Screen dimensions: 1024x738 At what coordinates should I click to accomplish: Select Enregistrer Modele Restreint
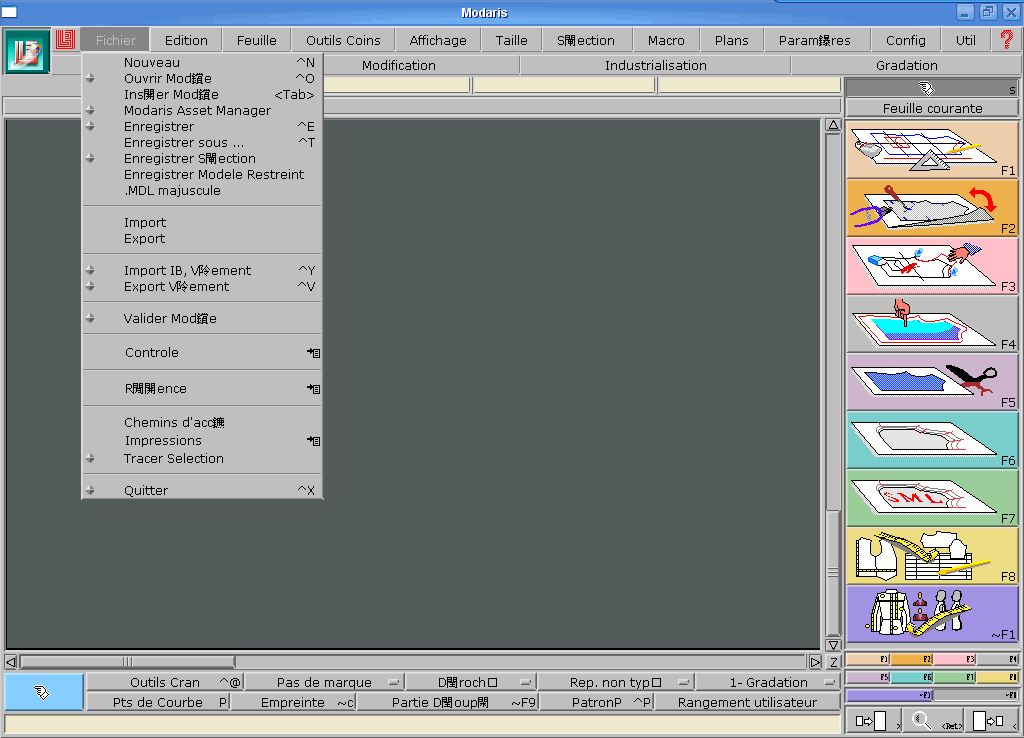202,174
